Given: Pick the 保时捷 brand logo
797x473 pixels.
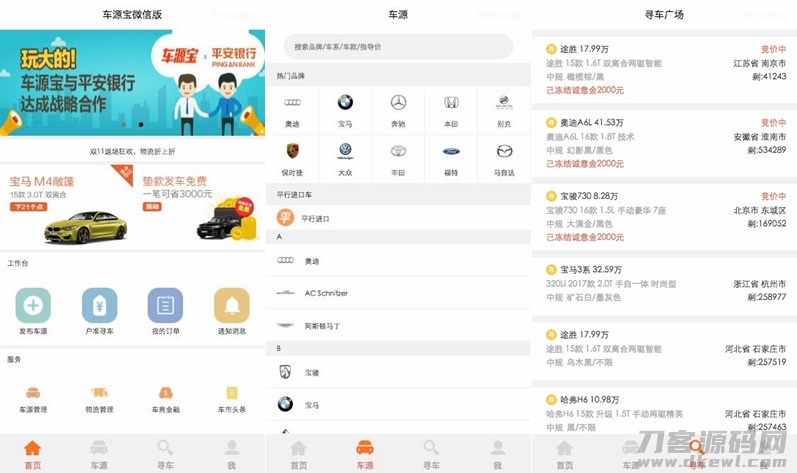Looking at the screenshot, I should (x=292, y=151).
